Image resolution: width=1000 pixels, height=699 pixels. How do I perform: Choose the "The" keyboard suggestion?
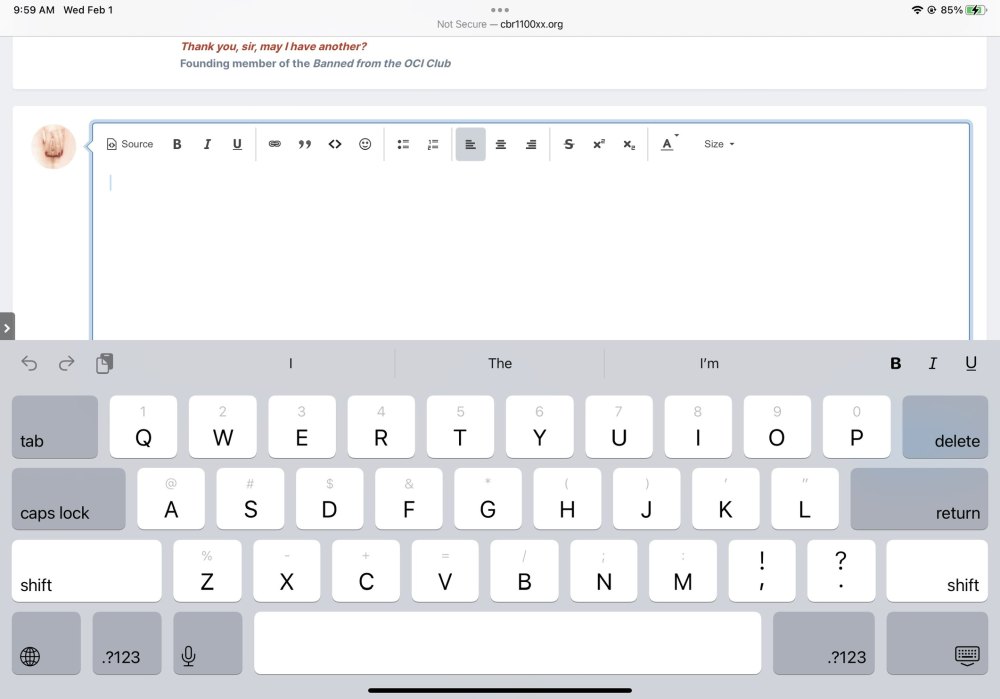click(x=500, y=363)
